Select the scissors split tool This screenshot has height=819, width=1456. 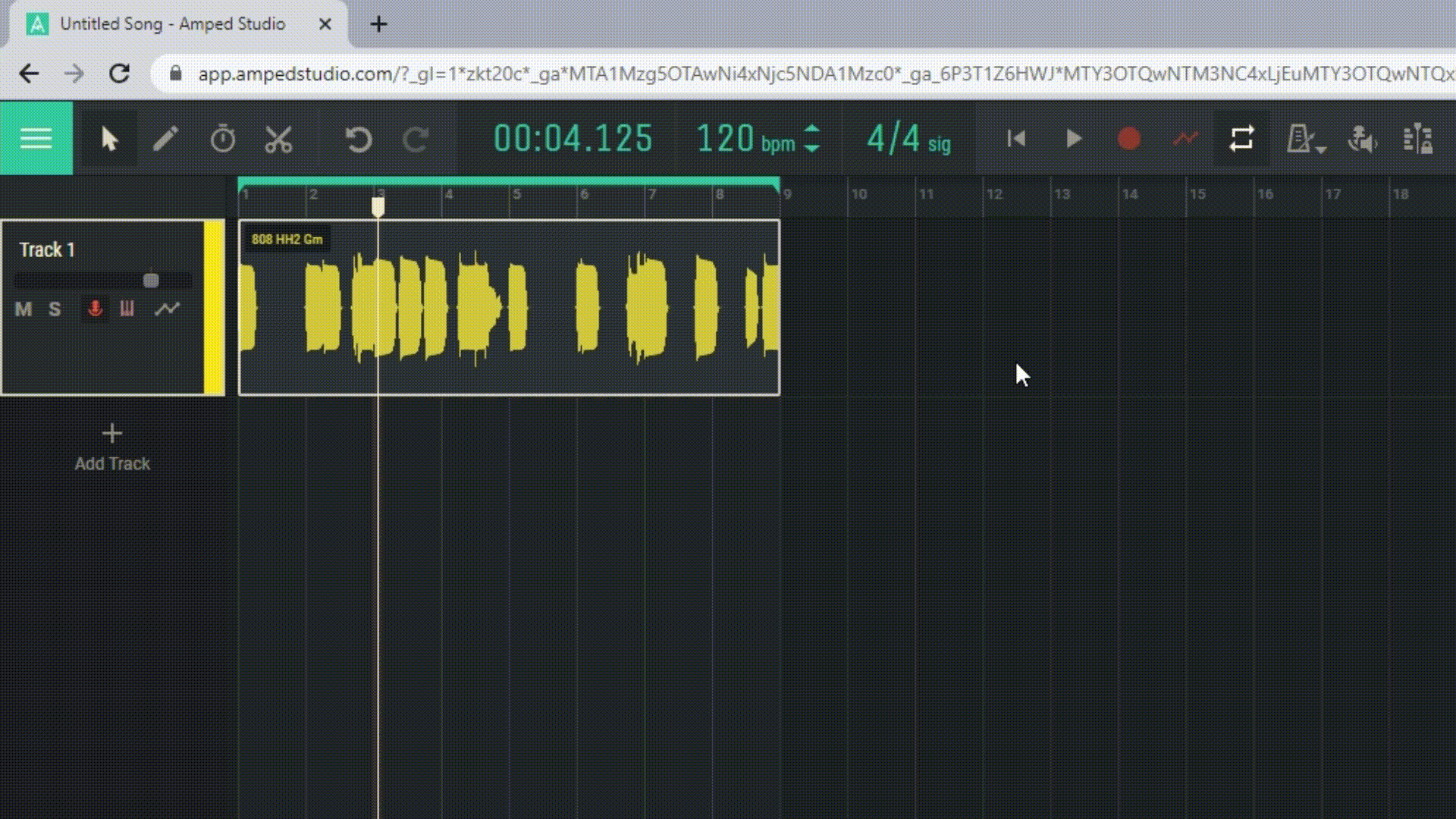(x=278, y=140)
